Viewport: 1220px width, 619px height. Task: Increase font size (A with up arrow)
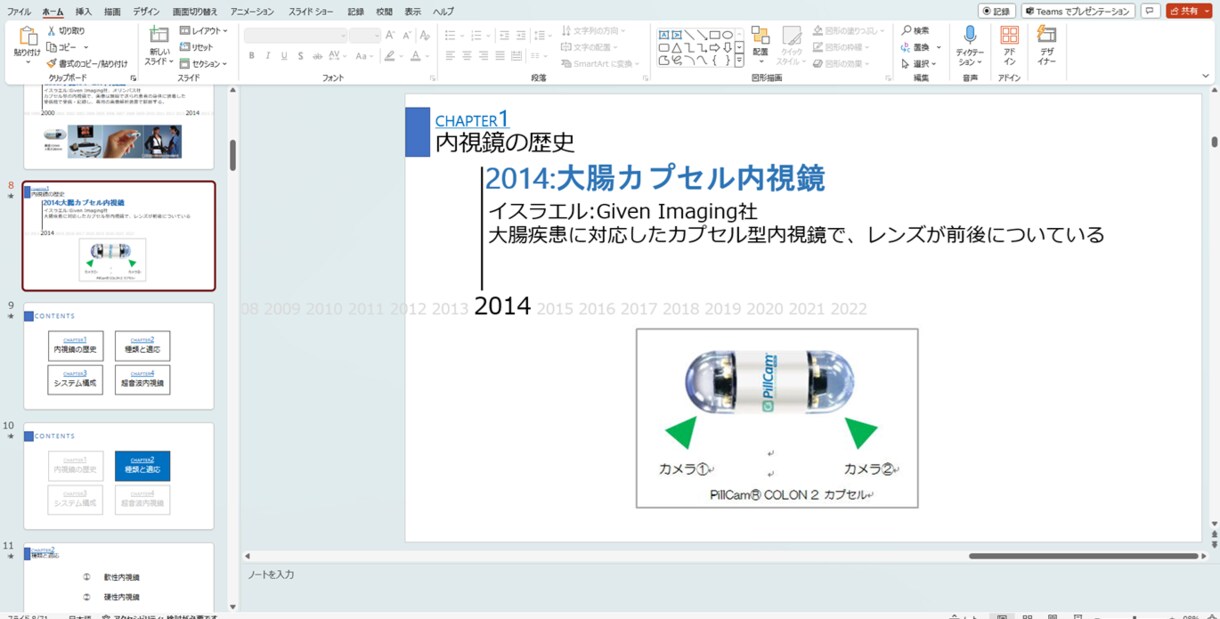click(x=390, y=35)
